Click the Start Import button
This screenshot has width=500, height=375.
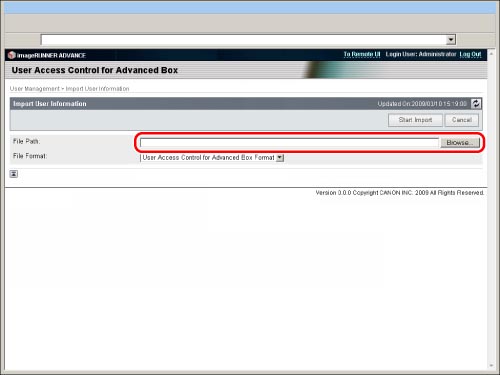tap(415, 120)
